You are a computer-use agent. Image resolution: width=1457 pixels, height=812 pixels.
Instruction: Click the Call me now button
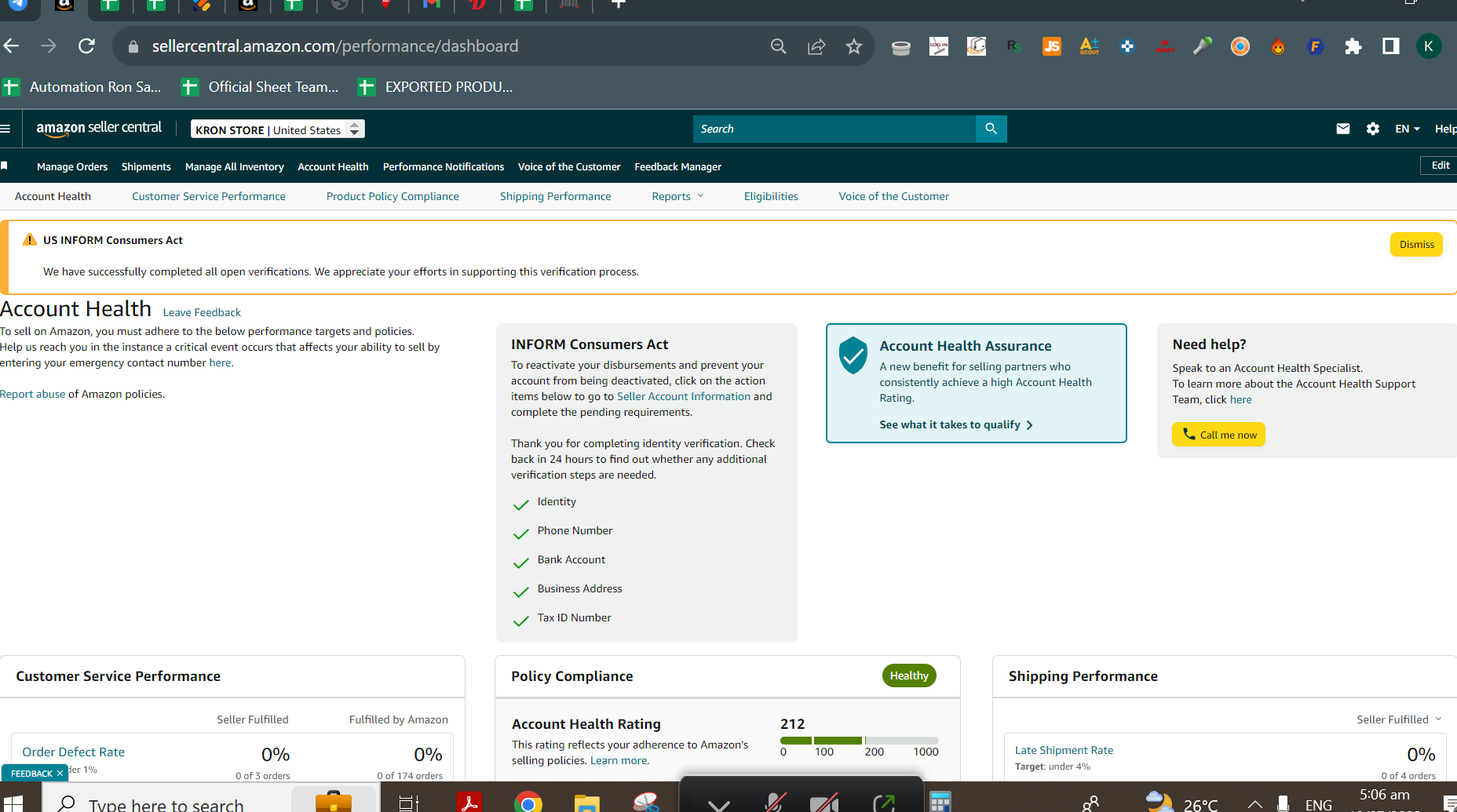pos(1218,435)
